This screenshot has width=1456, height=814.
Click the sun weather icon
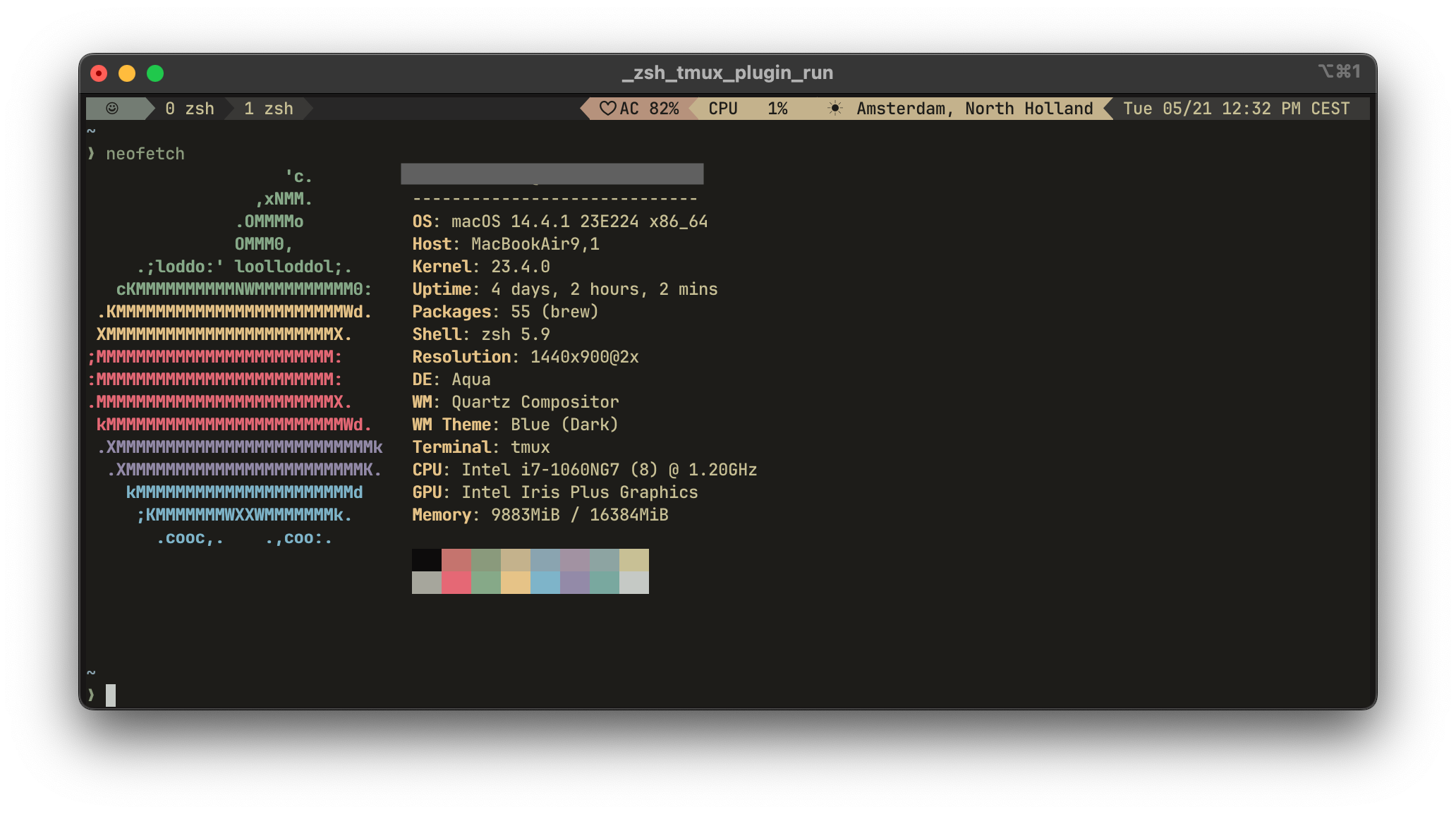pyautogui.click(x=835, y=109)
